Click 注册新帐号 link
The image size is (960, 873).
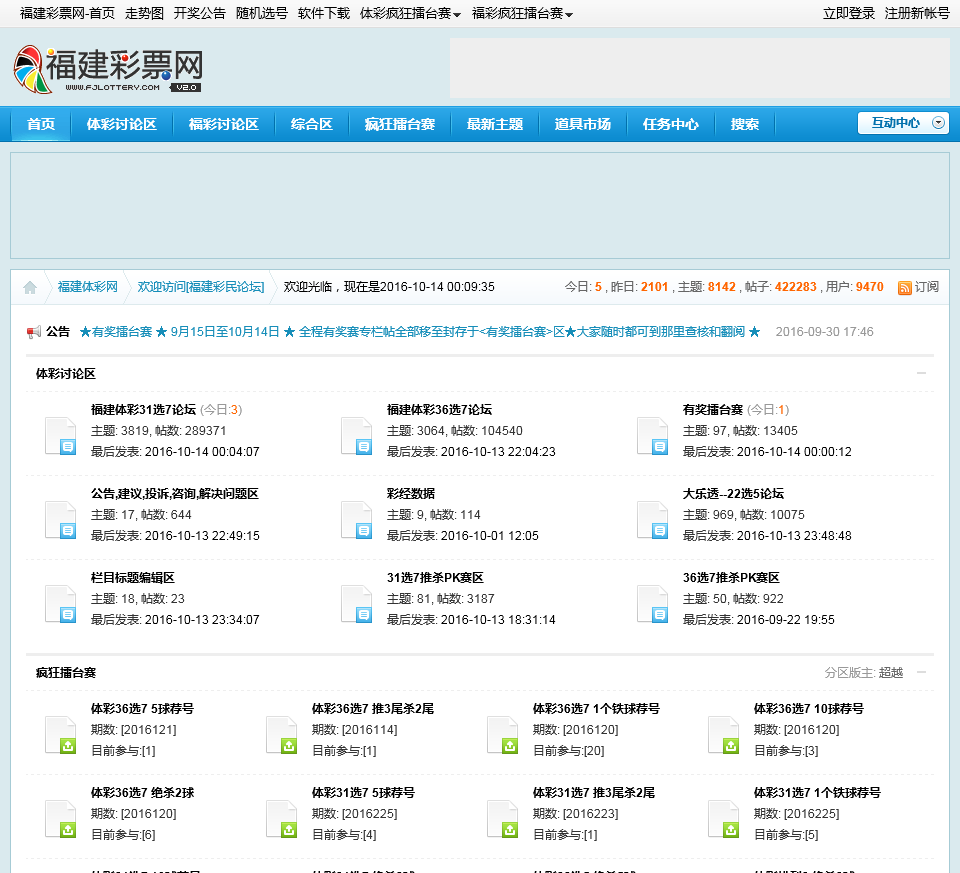point(917,14)
